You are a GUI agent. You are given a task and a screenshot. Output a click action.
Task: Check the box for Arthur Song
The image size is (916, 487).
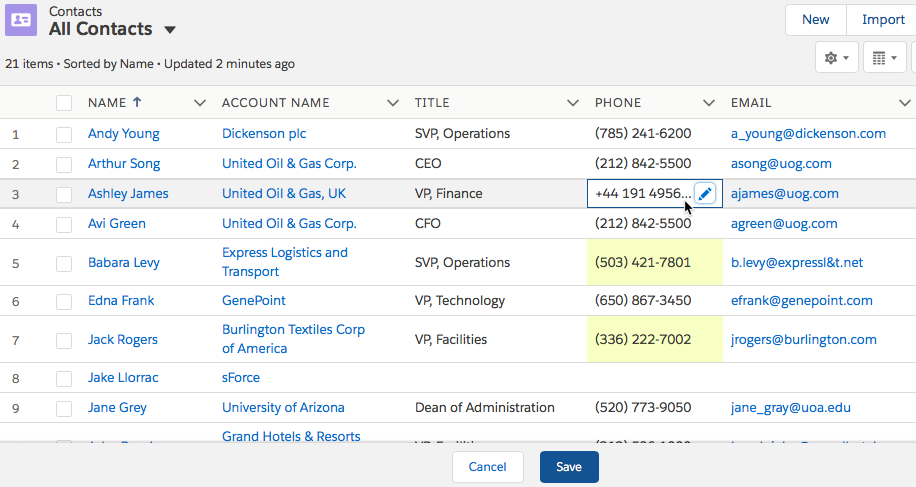[64, 164]
